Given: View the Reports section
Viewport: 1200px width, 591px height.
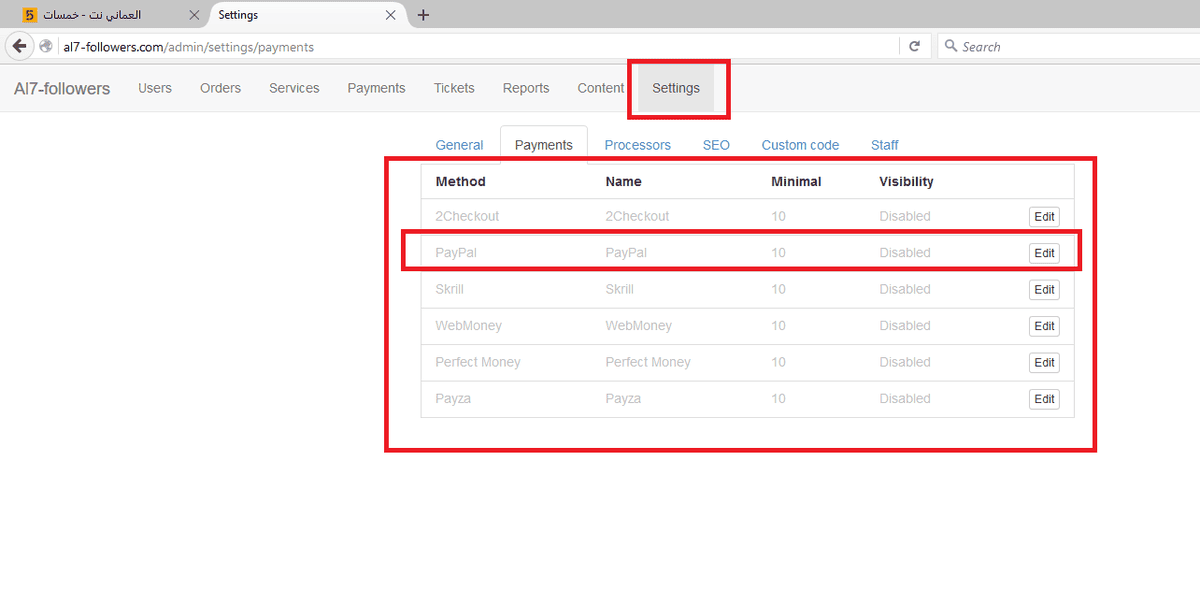Looking at the screenshot, I should [x=526, y=88].
